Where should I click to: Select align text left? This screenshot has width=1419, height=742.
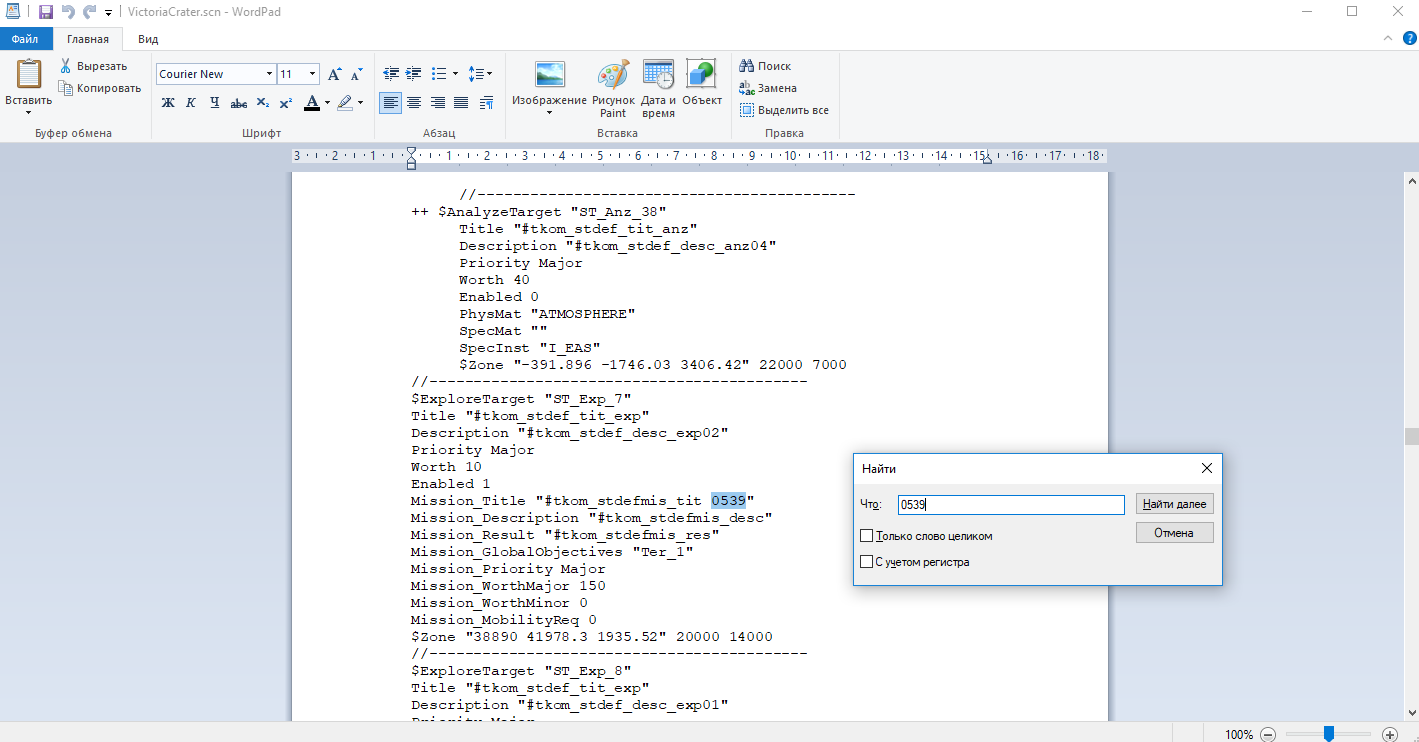[391, 102]
